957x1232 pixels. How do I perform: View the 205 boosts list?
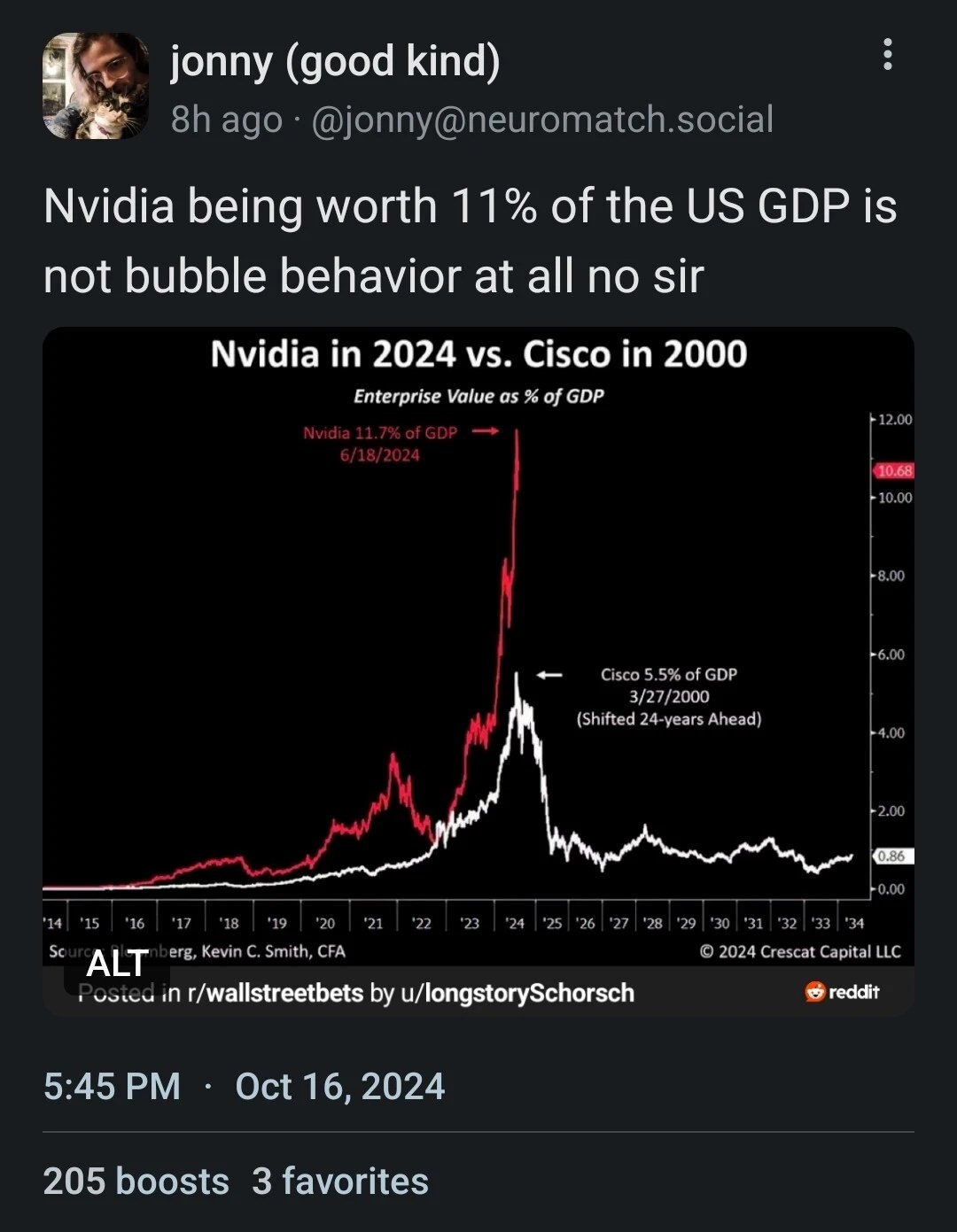(136, 1182)
